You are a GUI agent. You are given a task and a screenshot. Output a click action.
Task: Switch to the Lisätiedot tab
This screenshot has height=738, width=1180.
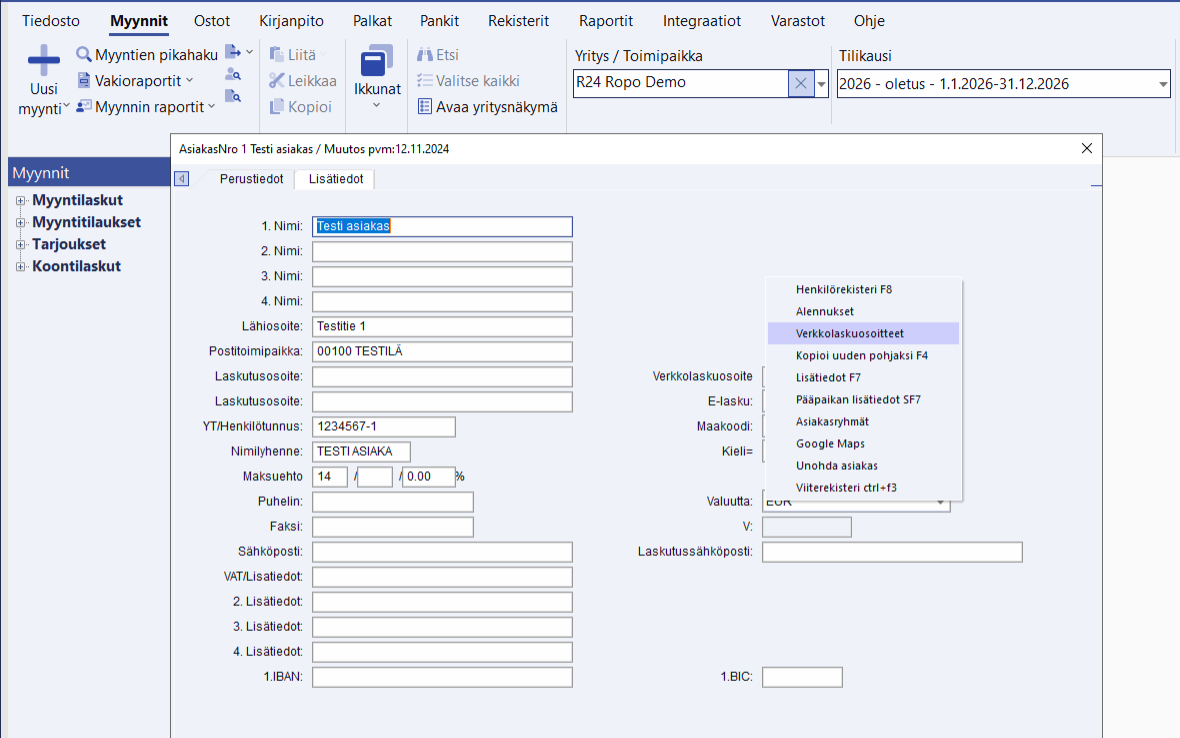point(336,179)
